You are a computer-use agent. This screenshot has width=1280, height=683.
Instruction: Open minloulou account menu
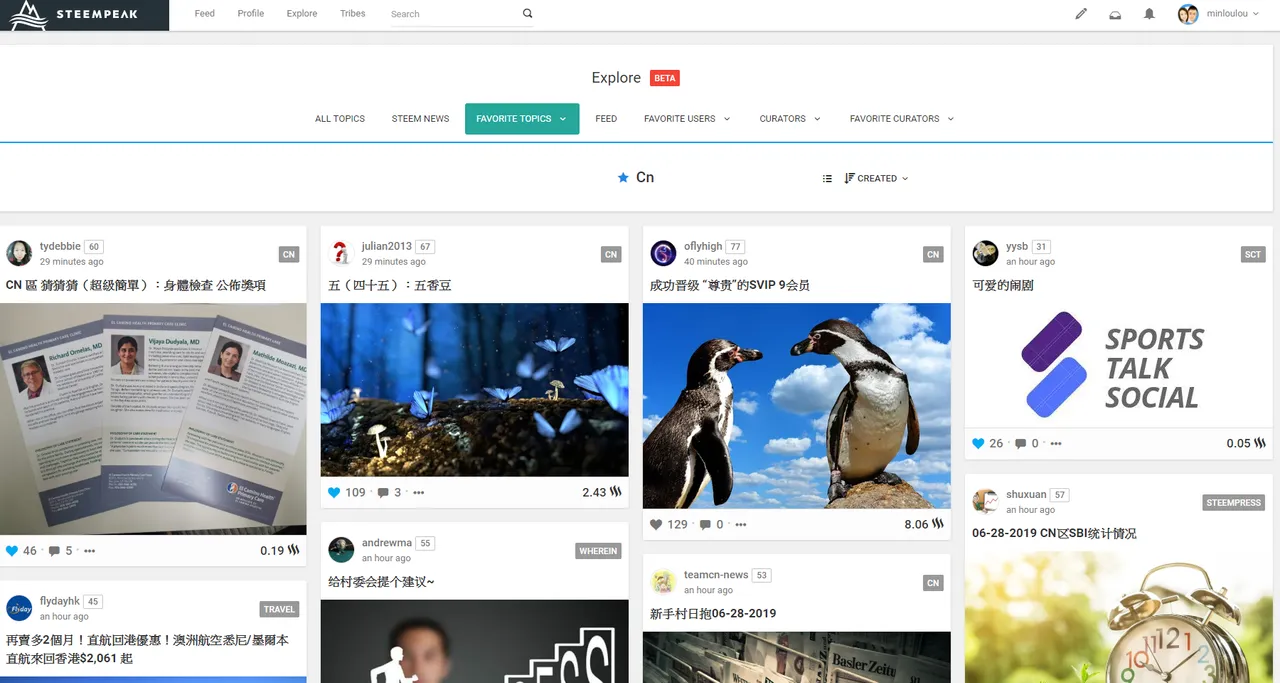tap(1232, 14)
